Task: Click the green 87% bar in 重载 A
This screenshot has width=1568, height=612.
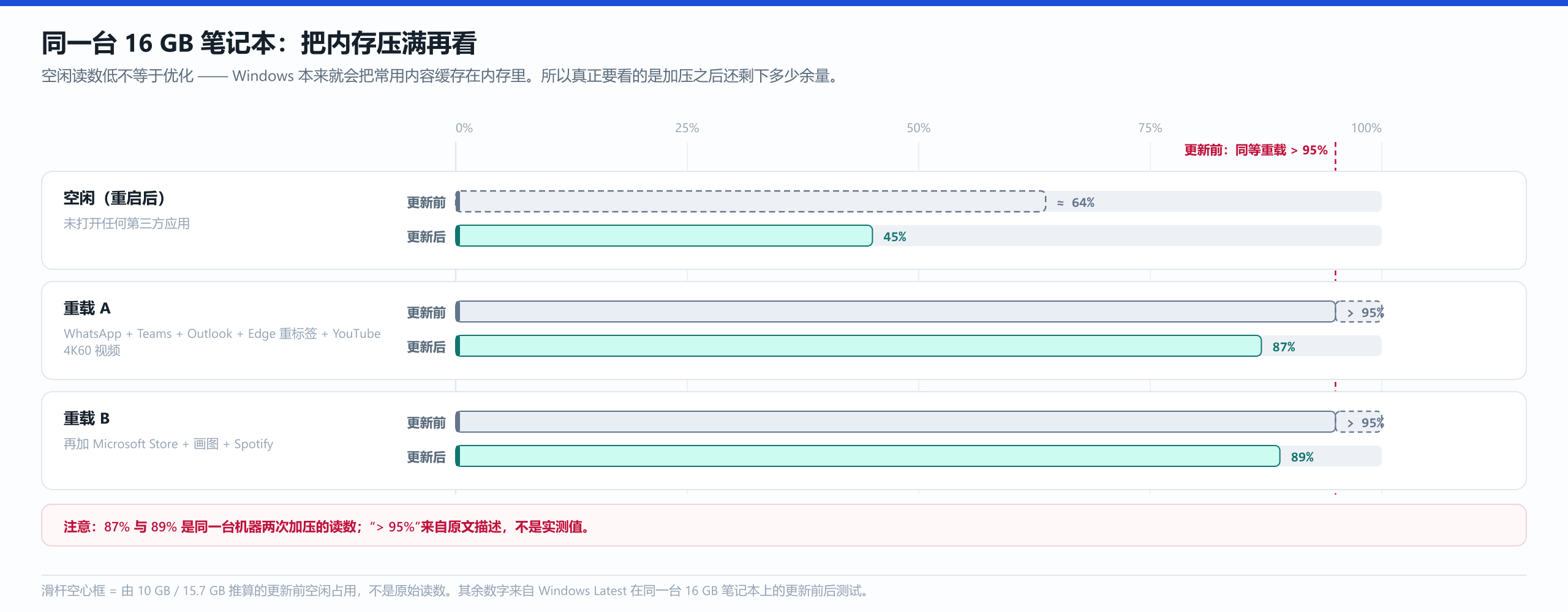Action: [859, 346]
